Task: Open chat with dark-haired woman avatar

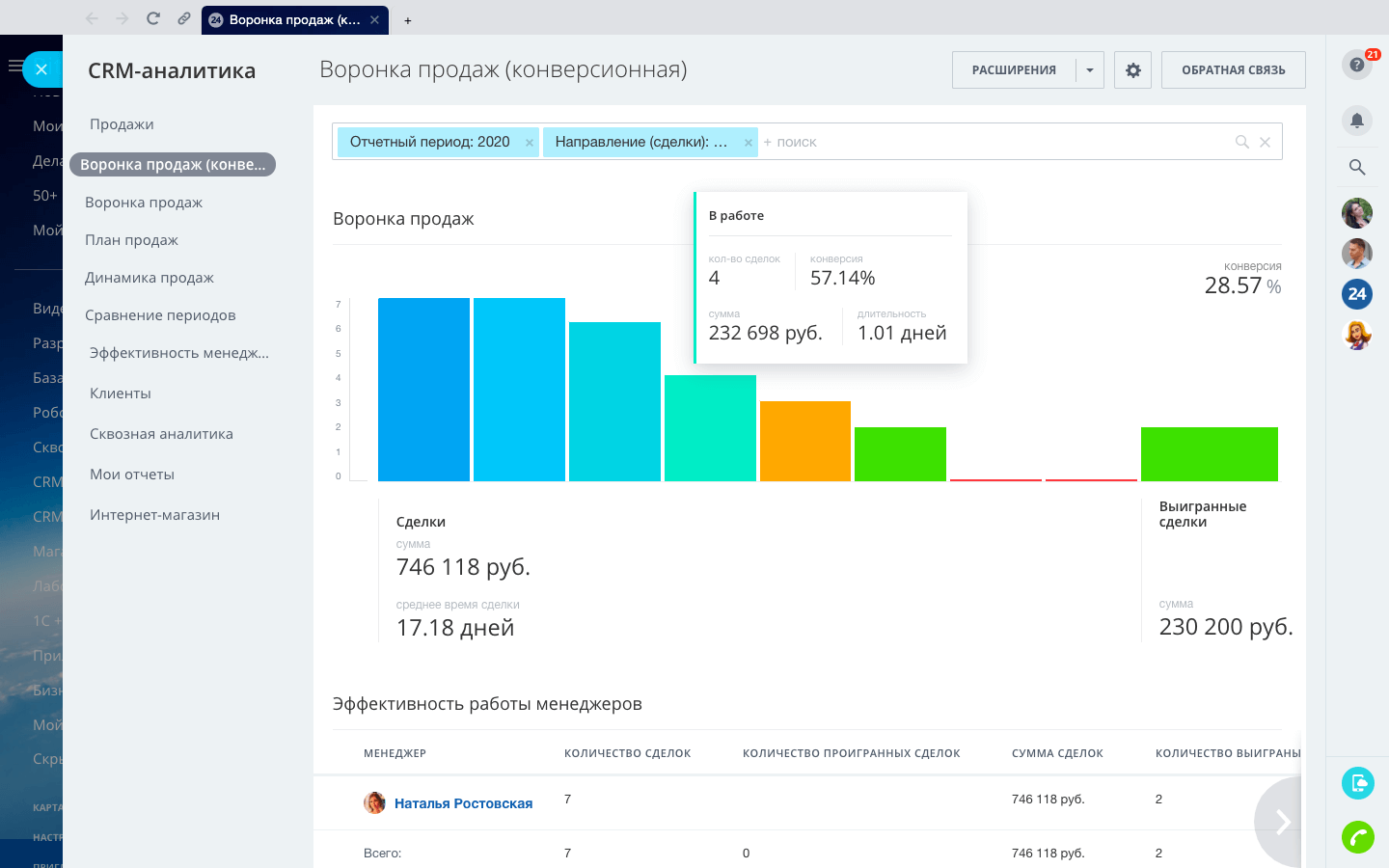Action: pyautogui.click(x=1357, y=212)
